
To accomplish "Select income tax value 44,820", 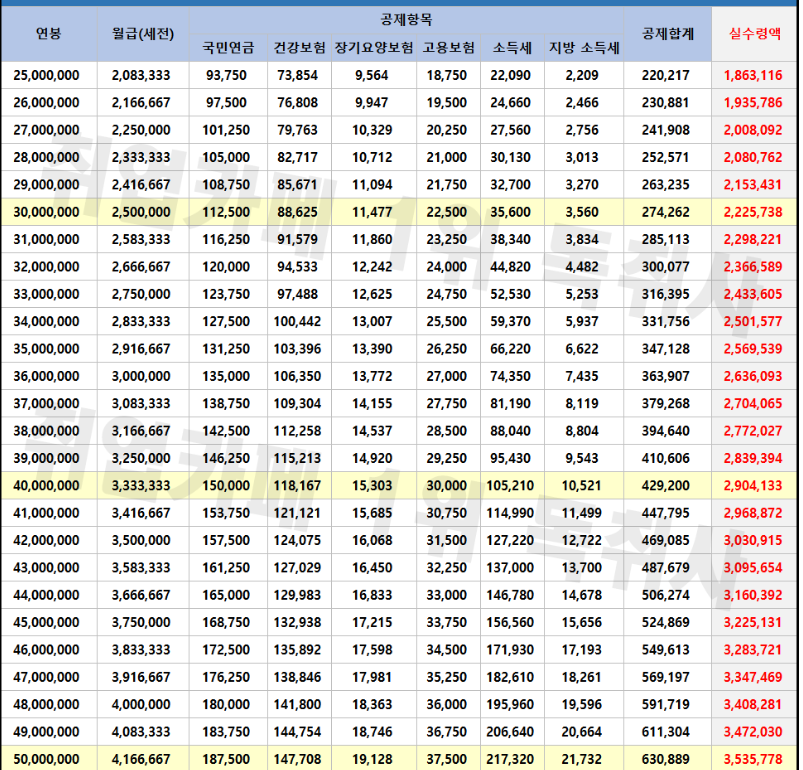I will click(511, 267).
